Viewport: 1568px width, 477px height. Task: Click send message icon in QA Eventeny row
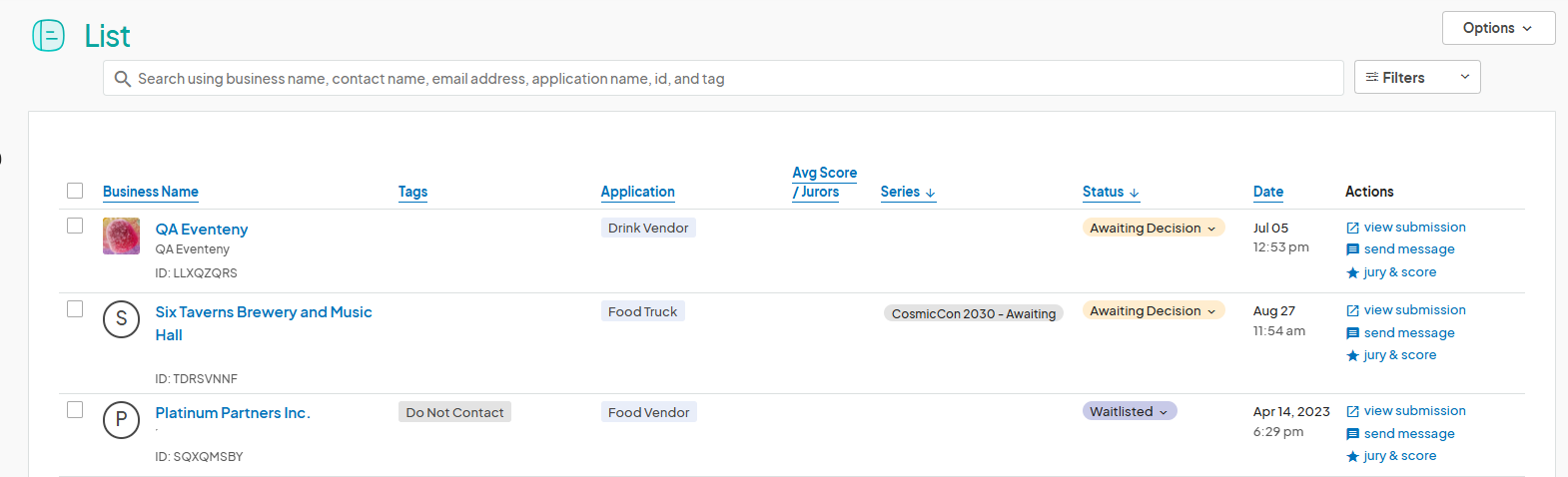point(1353,249)
